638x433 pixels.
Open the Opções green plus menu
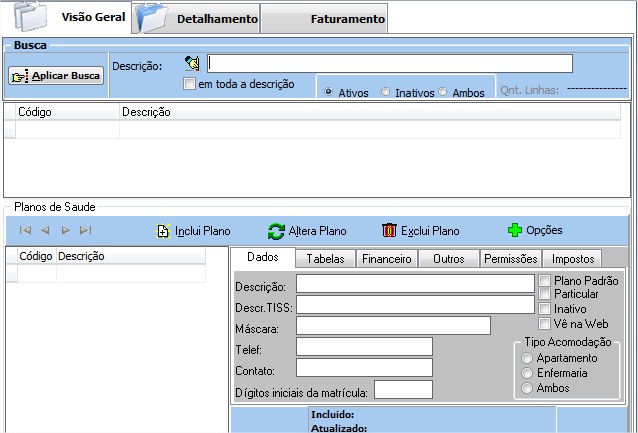point(515,230)
